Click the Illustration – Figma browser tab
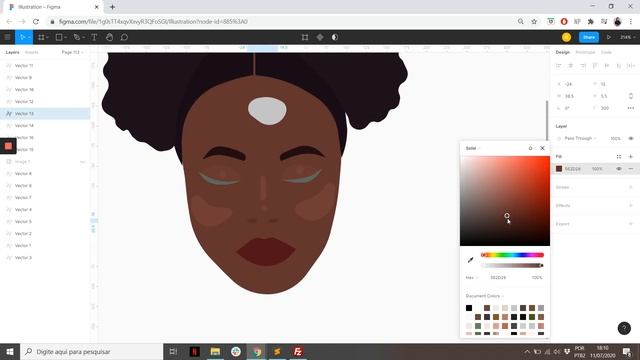640x360 pixels. [x=53, y=7]
